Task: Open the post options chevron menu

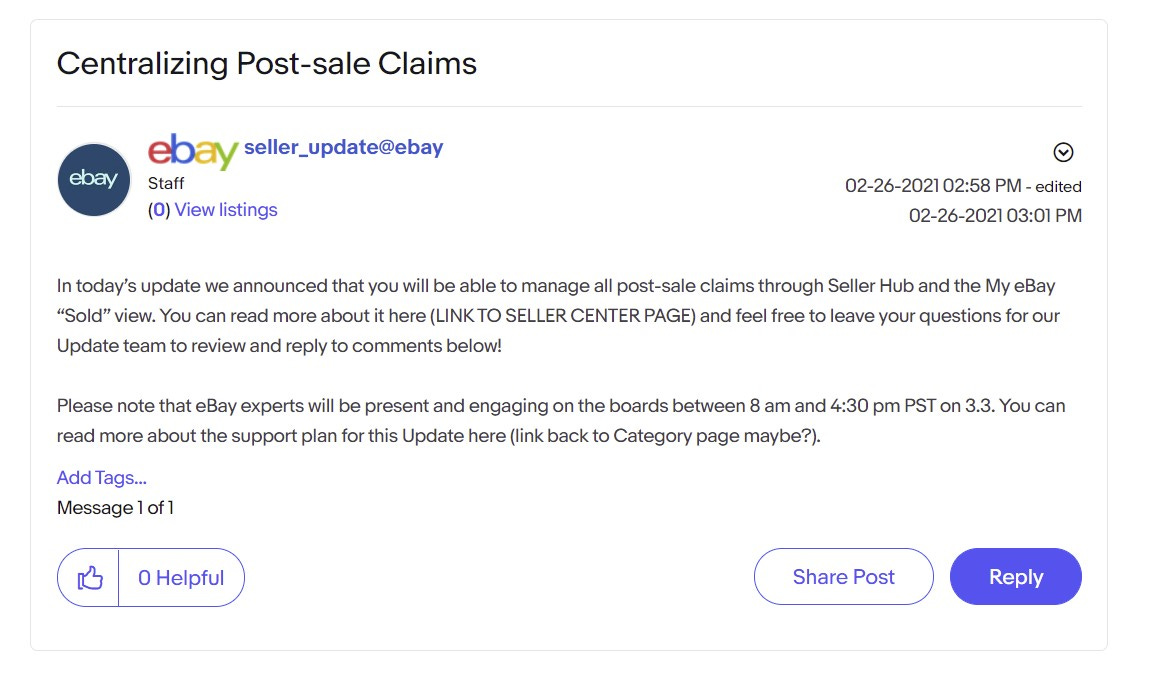Action: pos(1062,152)
